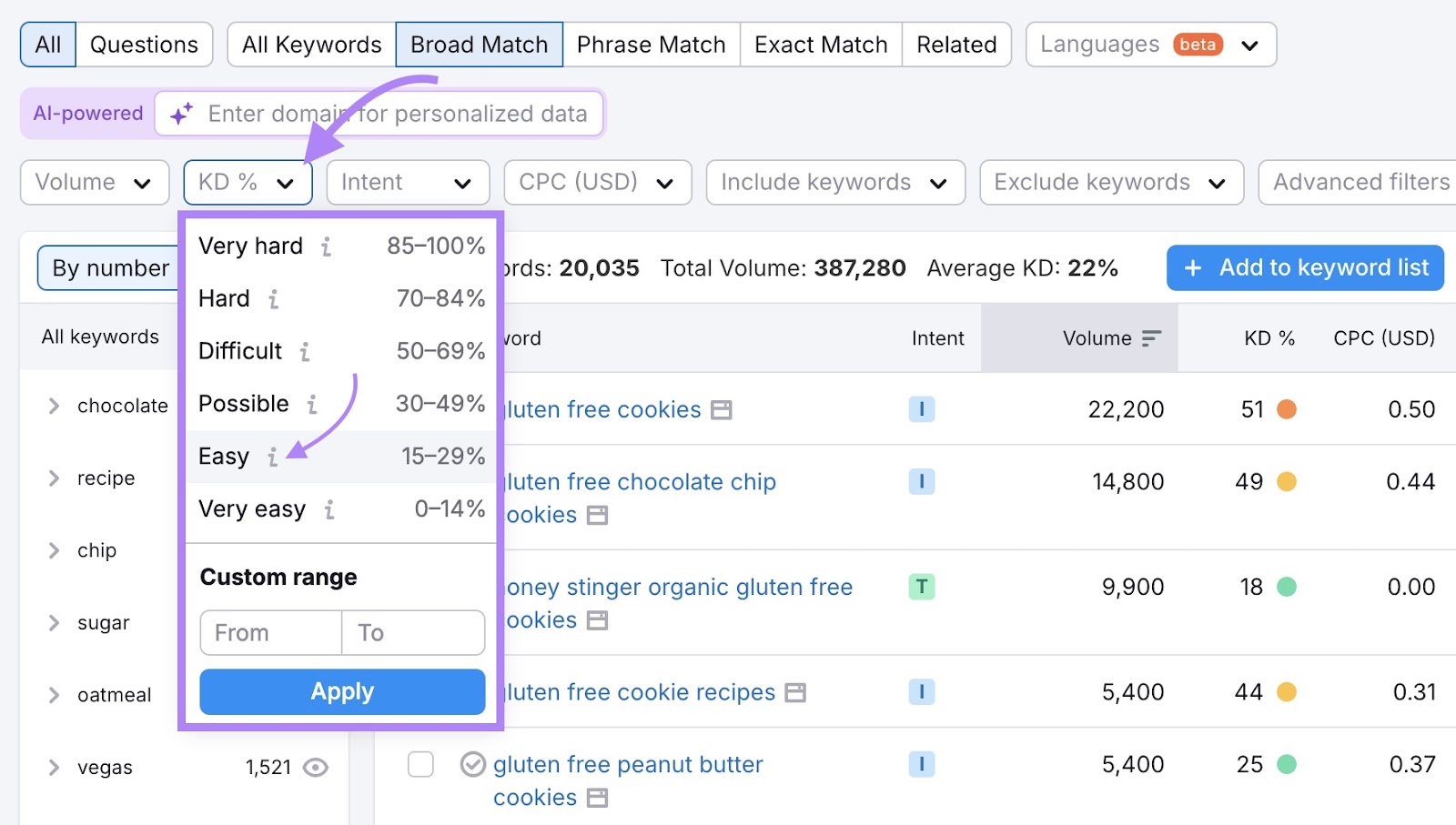The image size is (1456, 825).
Task: Click the AI sparkle icon in the domain field
Action: tap(179, 113)
